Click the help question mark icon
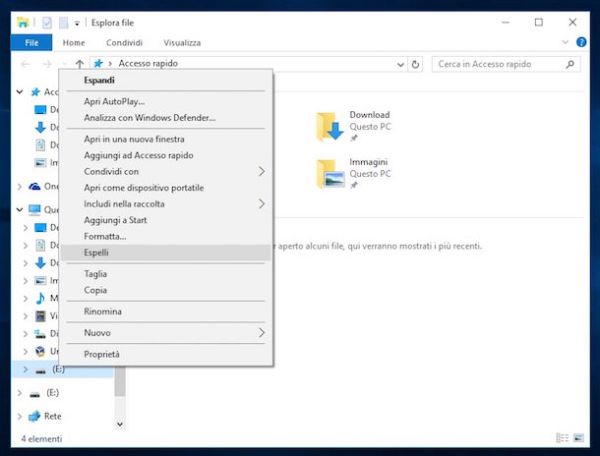The image size is (600, 456). point(582,43)
